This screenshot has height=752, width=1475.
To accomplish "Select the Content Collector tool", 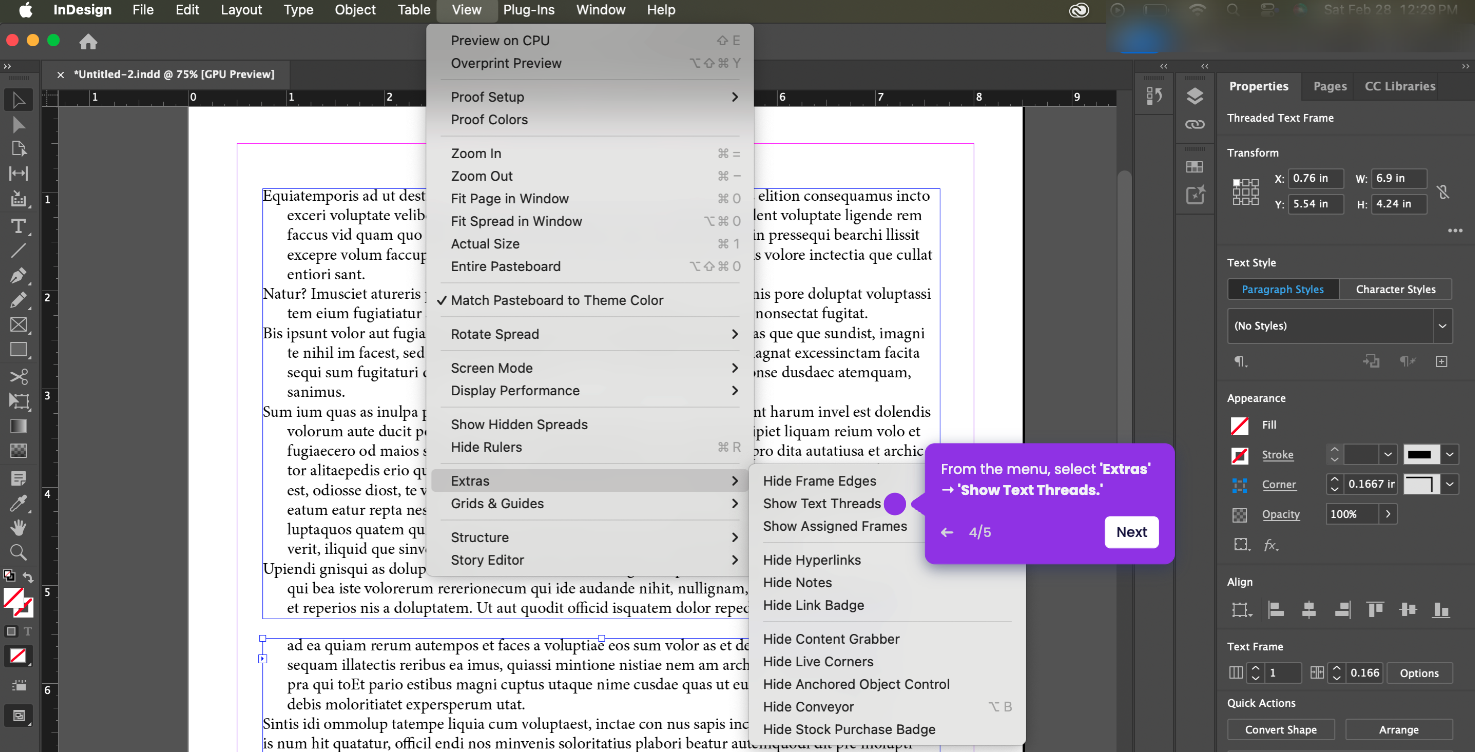I will [x=18, y=199].
